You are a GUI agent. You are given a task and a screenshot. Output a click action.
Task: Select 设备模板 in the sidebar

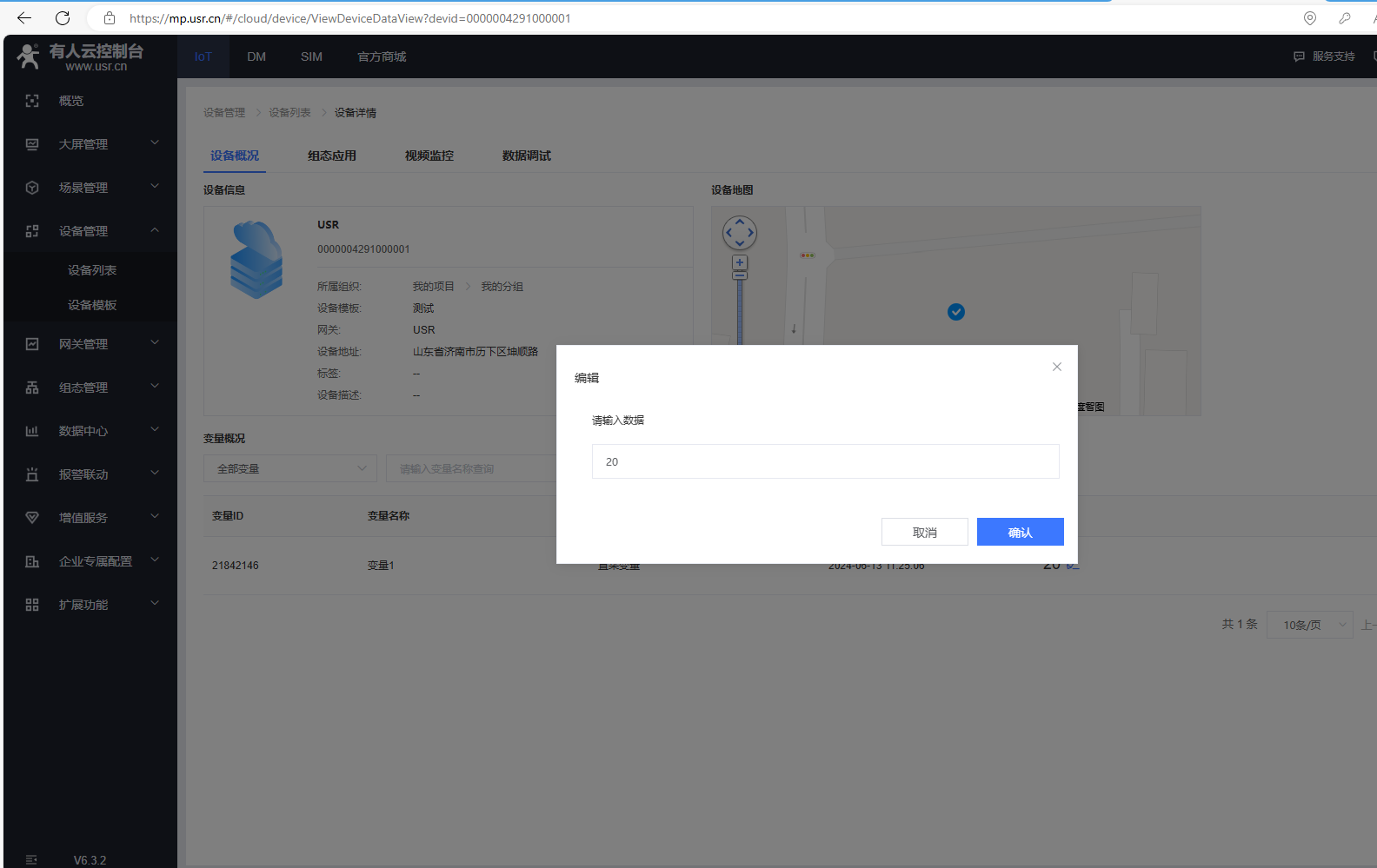pyautogui.click(x=92, y=305)
